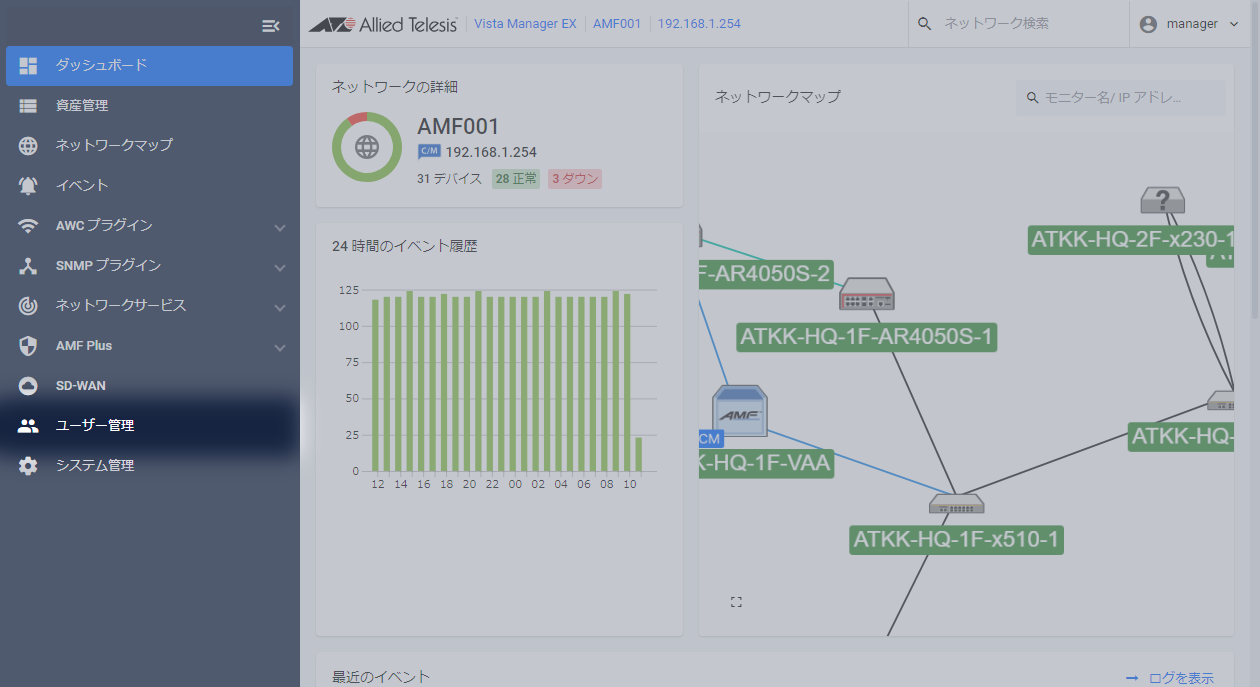1260x687 pixels.
Task: Focus the モニター名/IPアドレス map search field
Action: pyautogui.click(x=1121, y=98)
